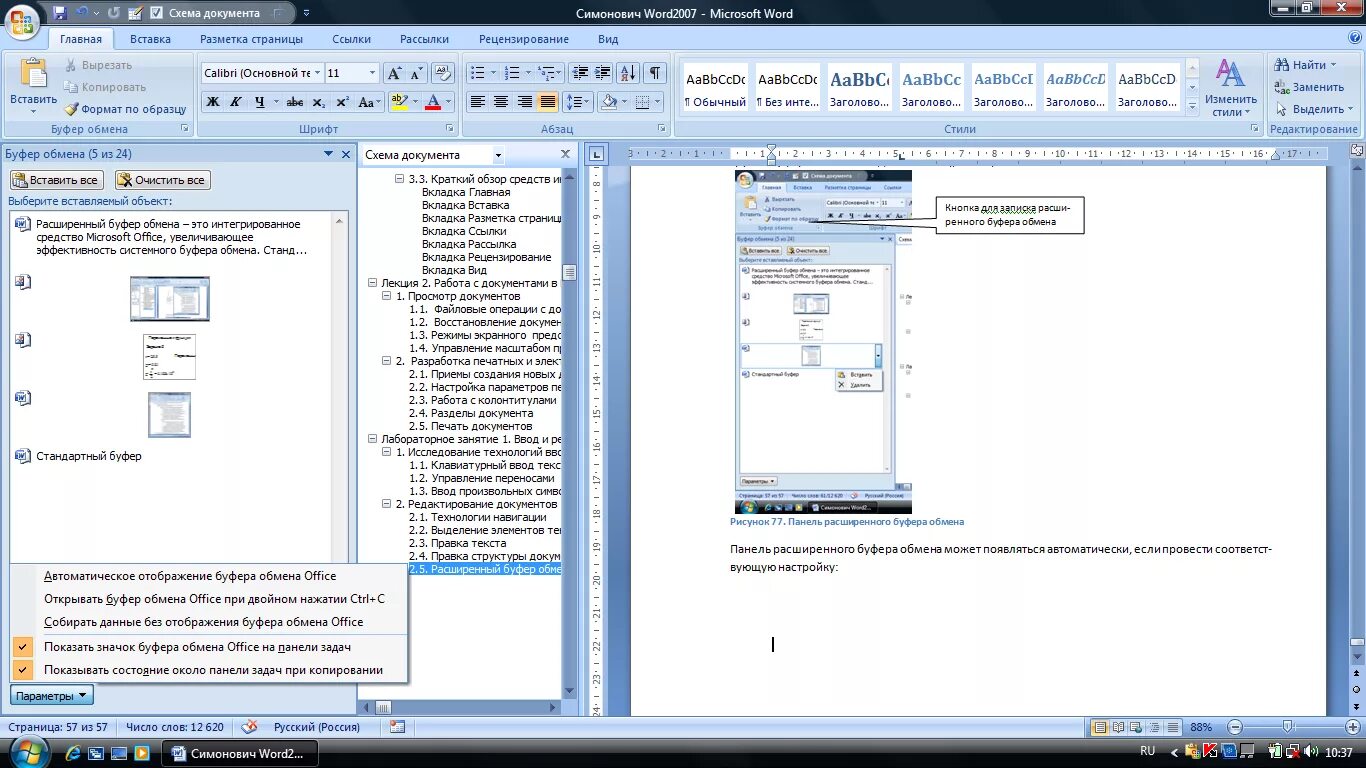Switch to the Разметка страницы tab
Screen dimensions: 1366x768
251,39
